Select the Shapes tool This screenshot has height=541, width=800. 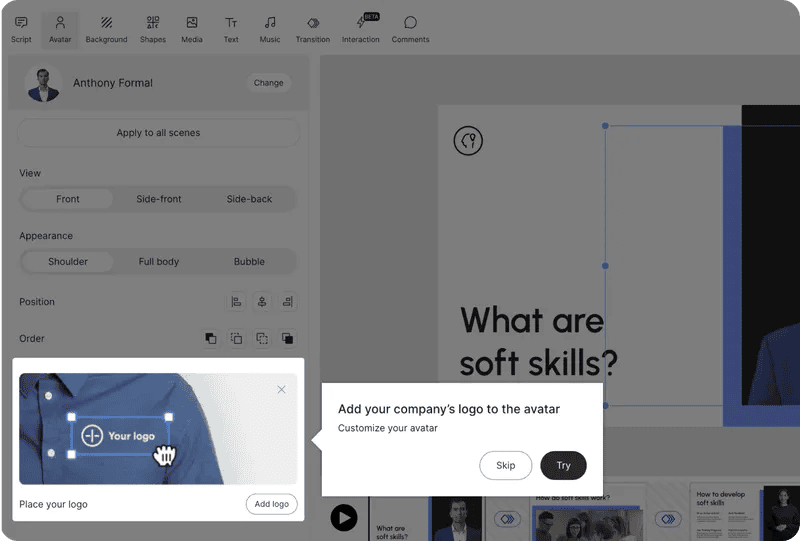tap(153, 29)
